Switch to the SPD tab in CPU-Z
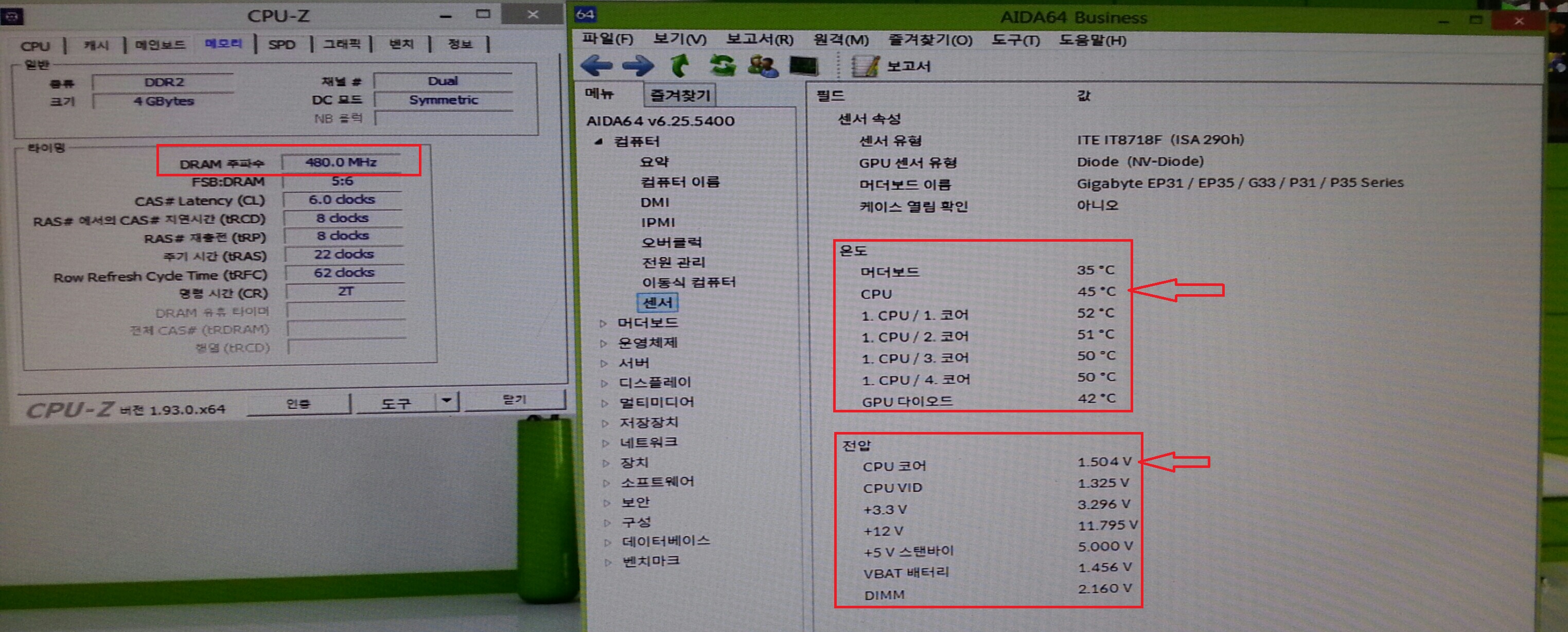This screenshot has width=1568, height=632. coord(282,44)
